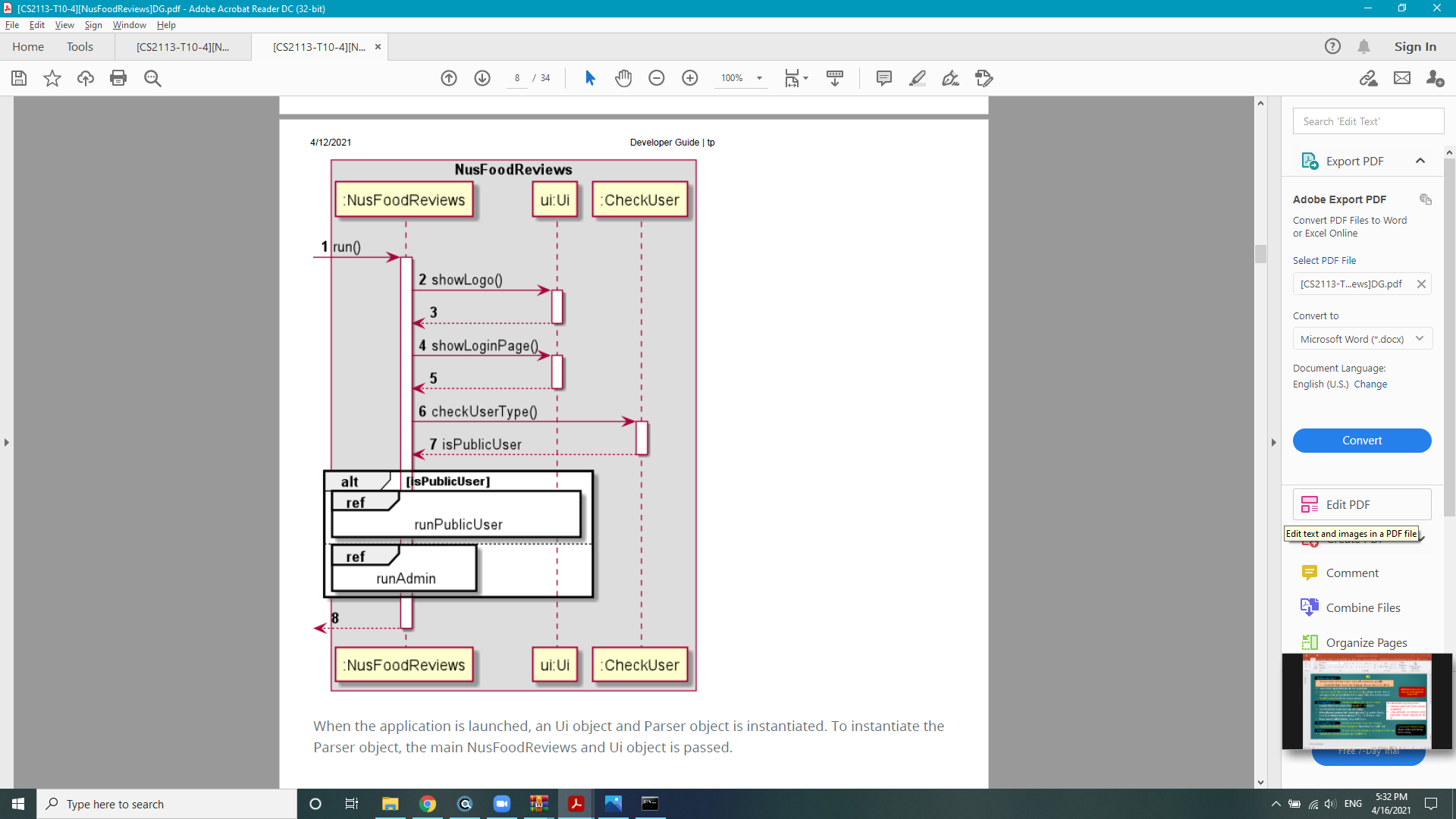Click the Change language link
The image size is (1456, 819).
pyautogui.click(x=1370, y=384)
